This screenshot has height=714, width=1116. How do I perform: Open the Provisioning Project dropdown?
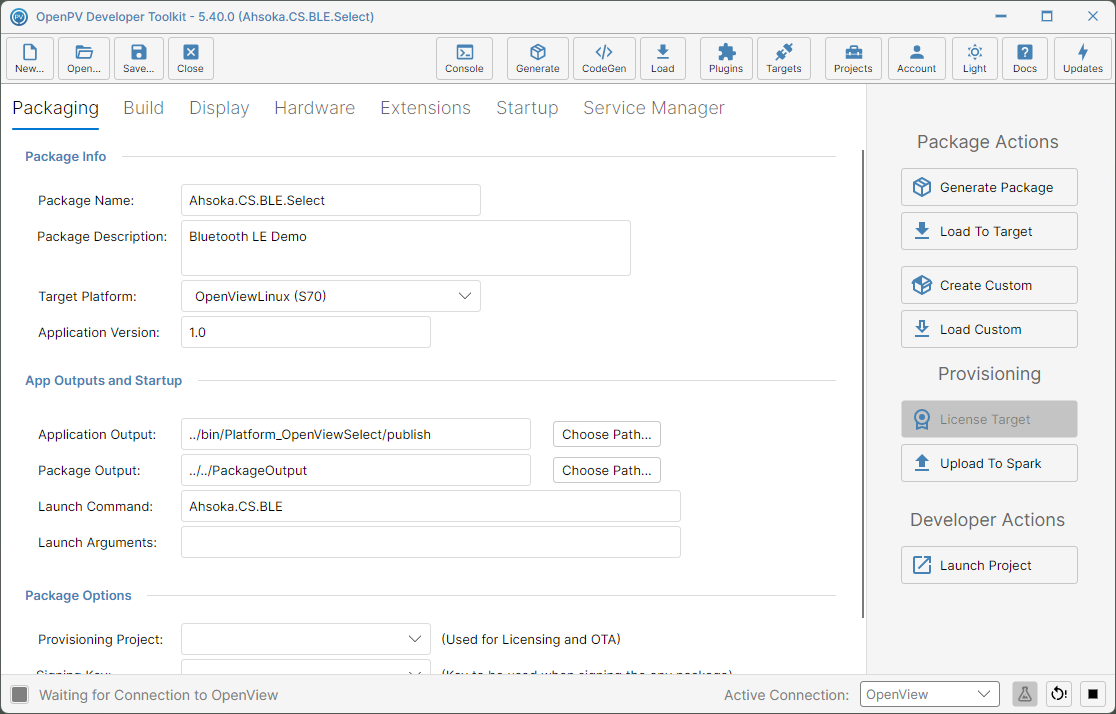click(x=306, y=639)
